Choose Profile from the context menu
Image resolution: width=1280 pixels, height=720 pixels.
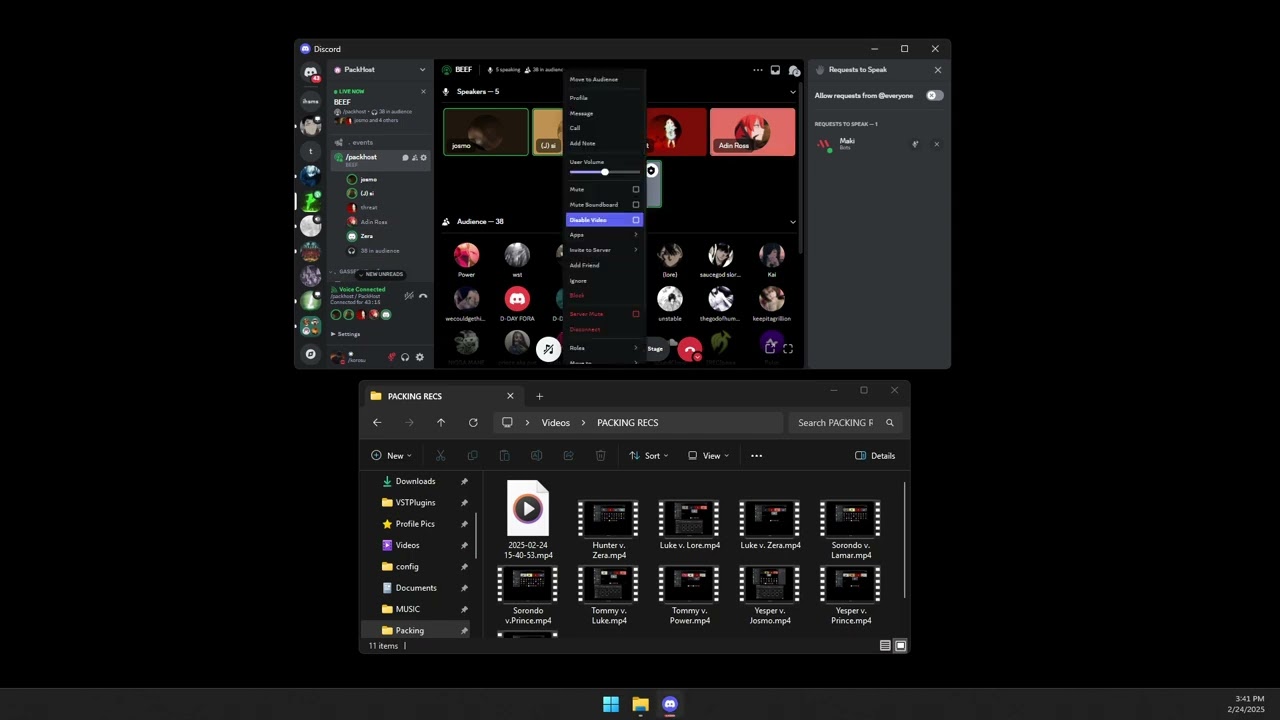604,98
